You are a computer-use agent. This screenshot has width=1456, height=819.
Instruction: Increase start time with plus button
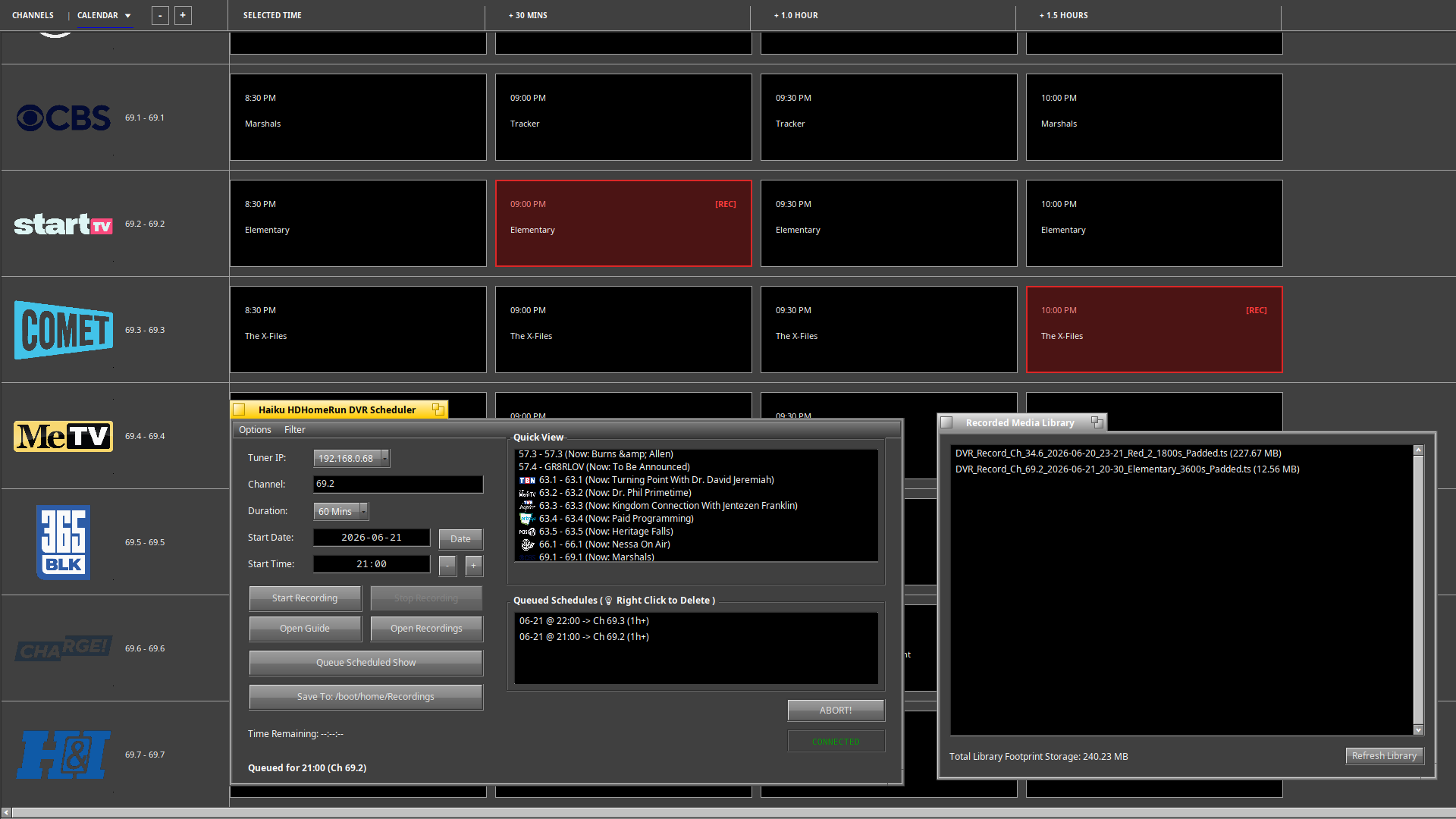(x=474, y=566)
